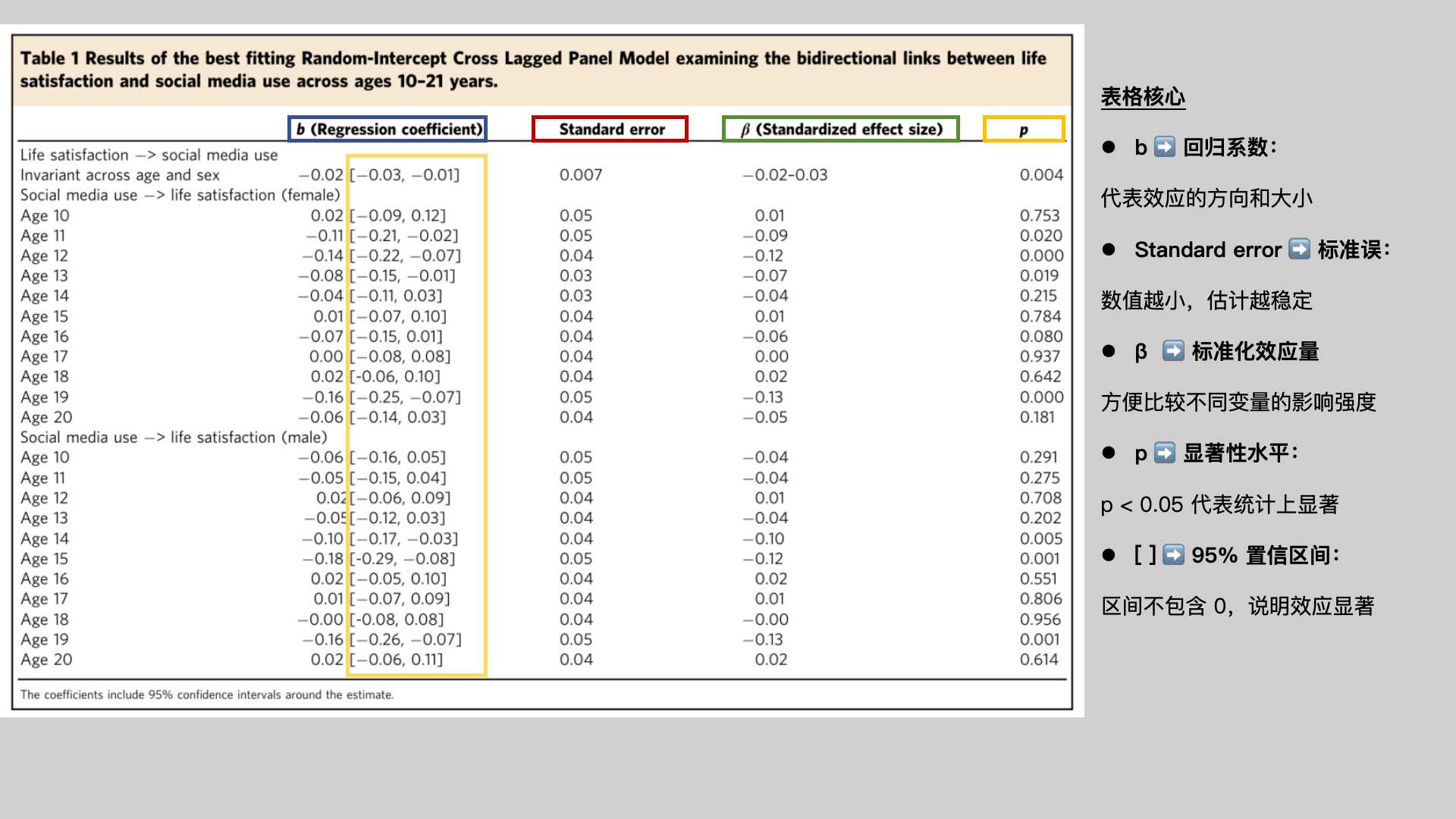Click the bullet dot before '95% 置信区间'
The height and width of the screenshot is (819, 1456).
1109,555
